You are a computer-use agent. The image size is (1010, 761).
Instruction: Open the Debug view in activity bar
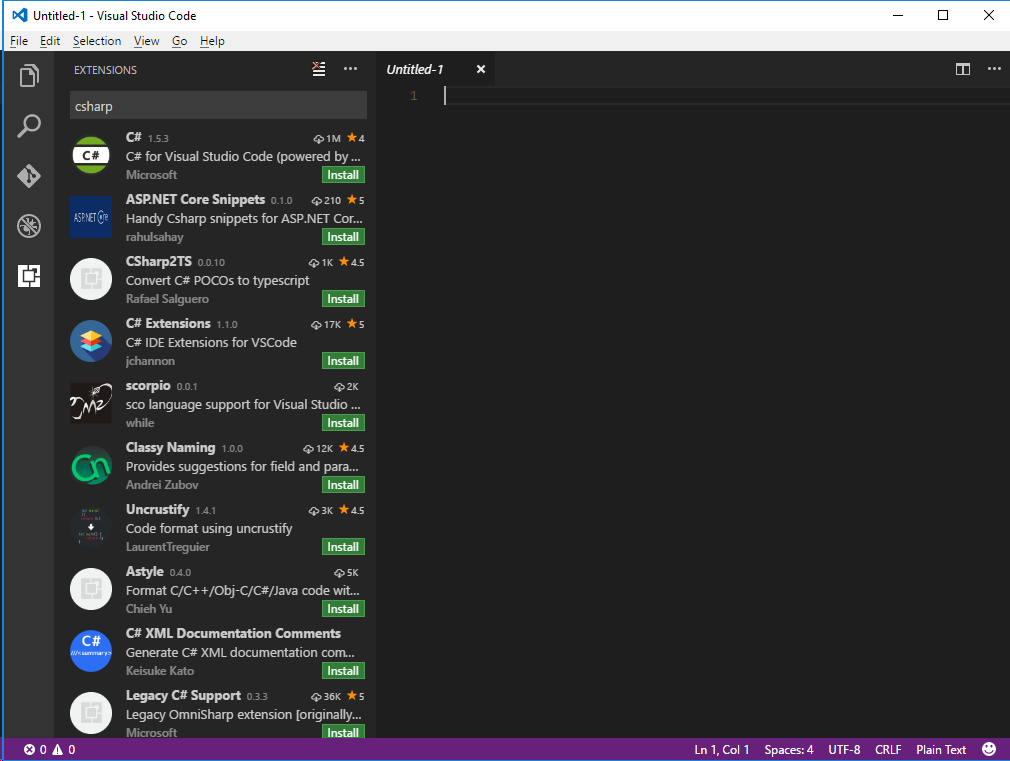[29, 226]
